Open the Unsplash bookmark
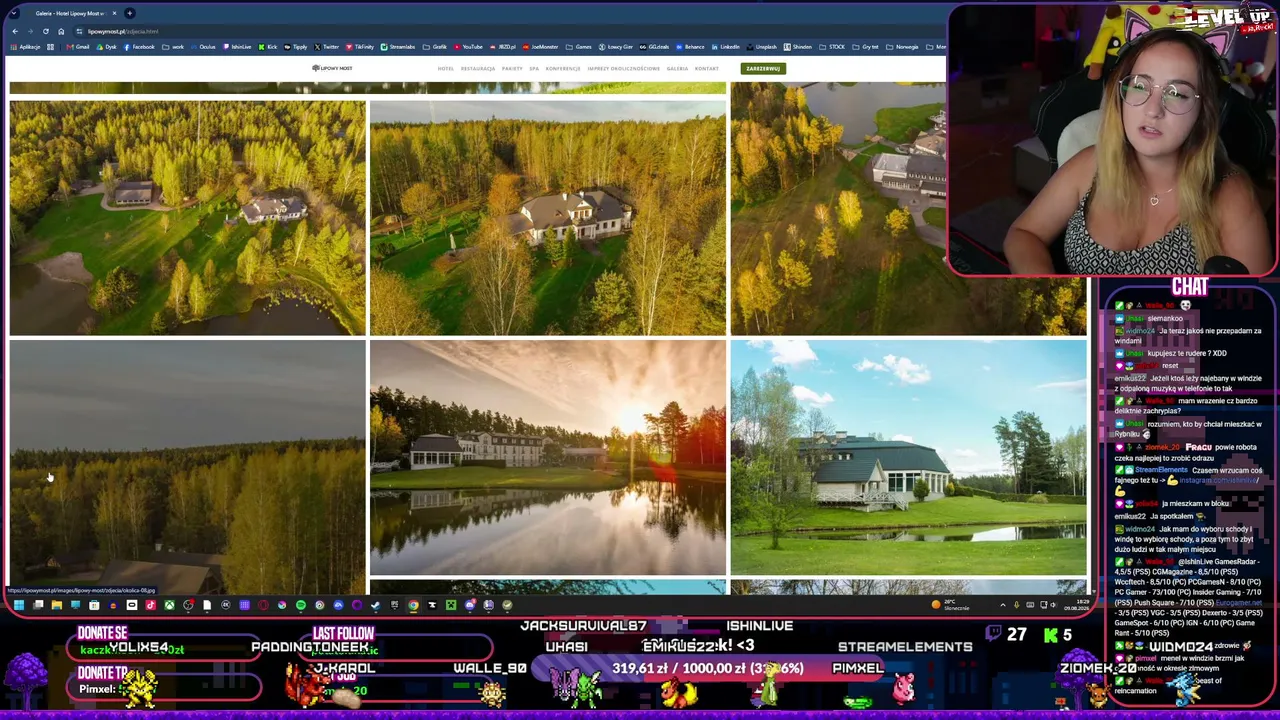 click(762, 47)
